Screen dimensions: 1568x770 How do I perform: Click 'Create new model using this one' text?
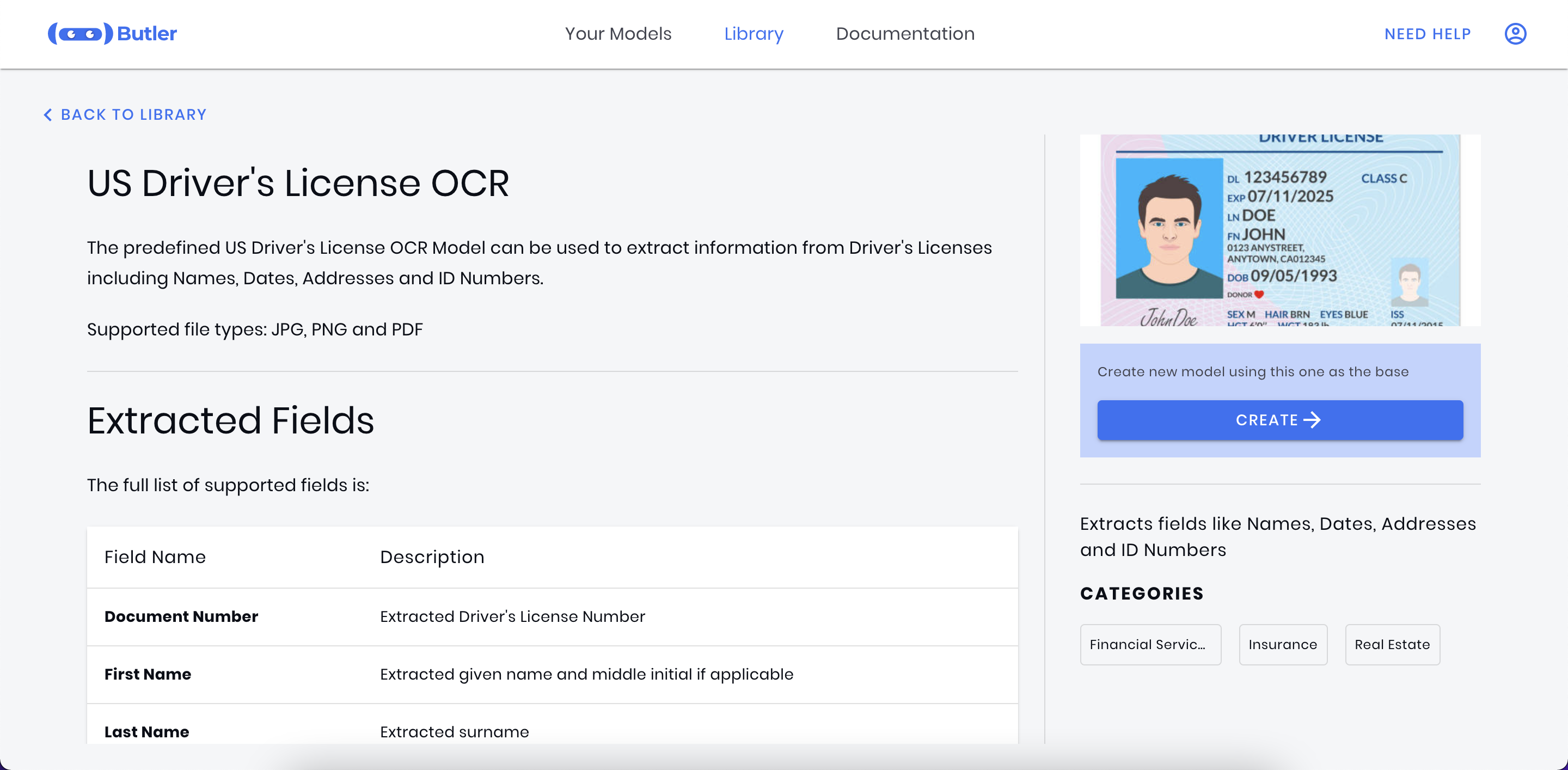point(1253,372)
